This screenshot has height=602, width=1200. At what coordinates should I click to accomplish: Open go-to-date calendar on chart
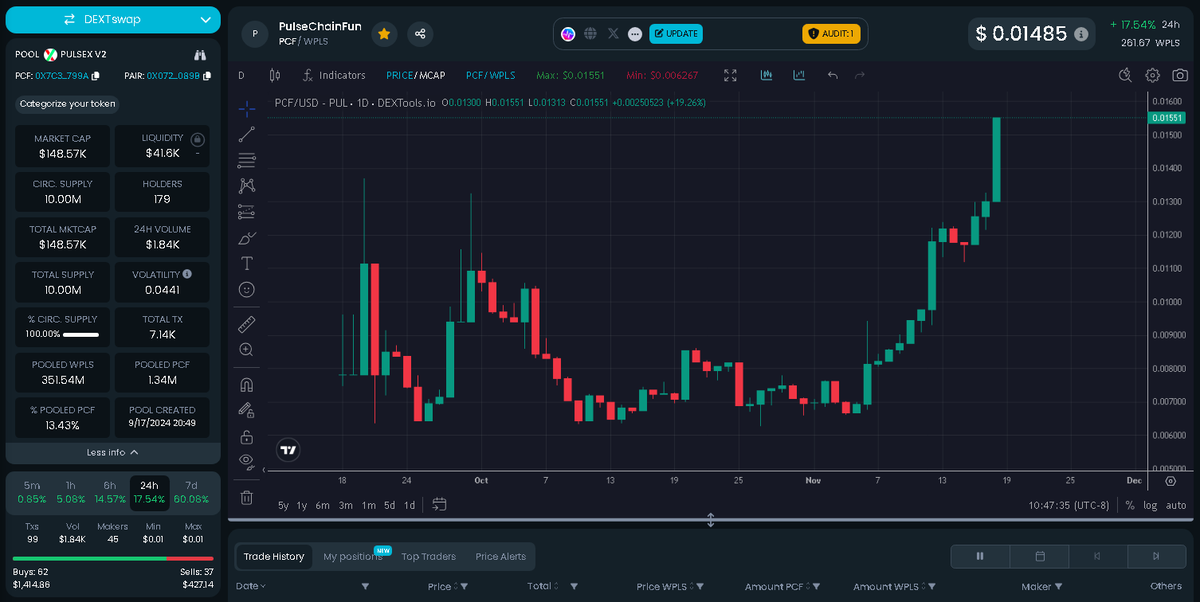439,505
